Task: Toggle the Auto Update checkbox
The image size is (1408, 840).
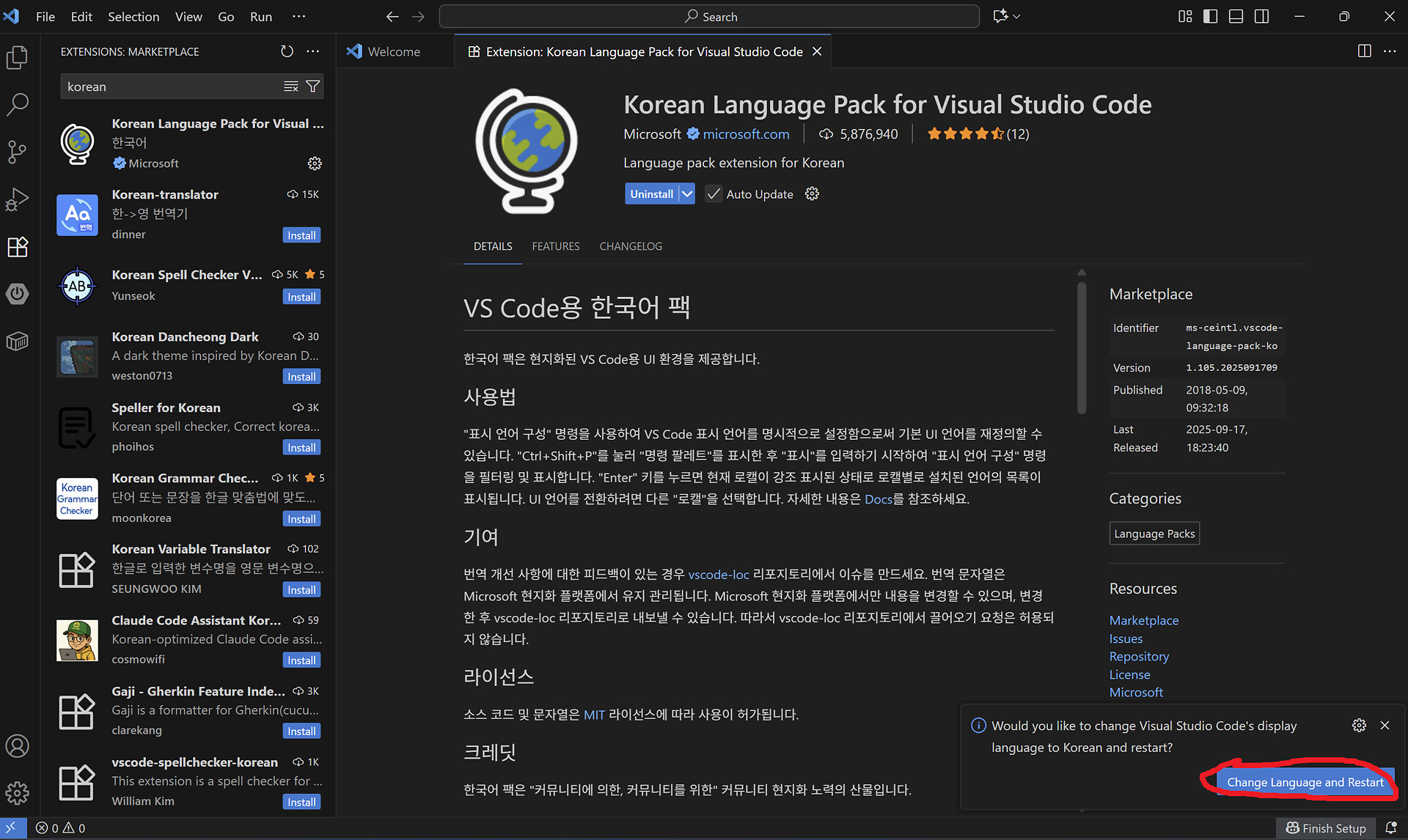Action: [x=713, y=194]
